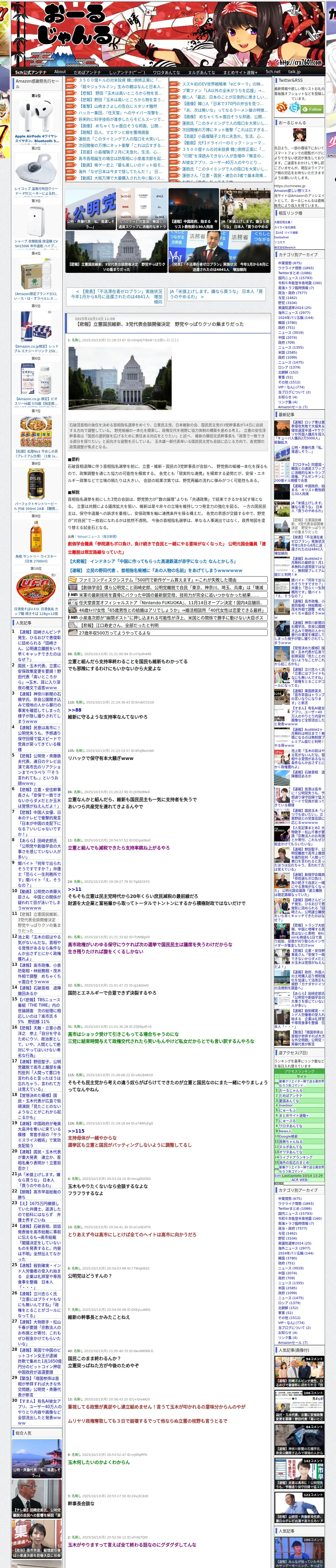Open the 法務省 press conference featured thumbnail
Viewport: 336px width, 1568px height.
pos(220,251)
